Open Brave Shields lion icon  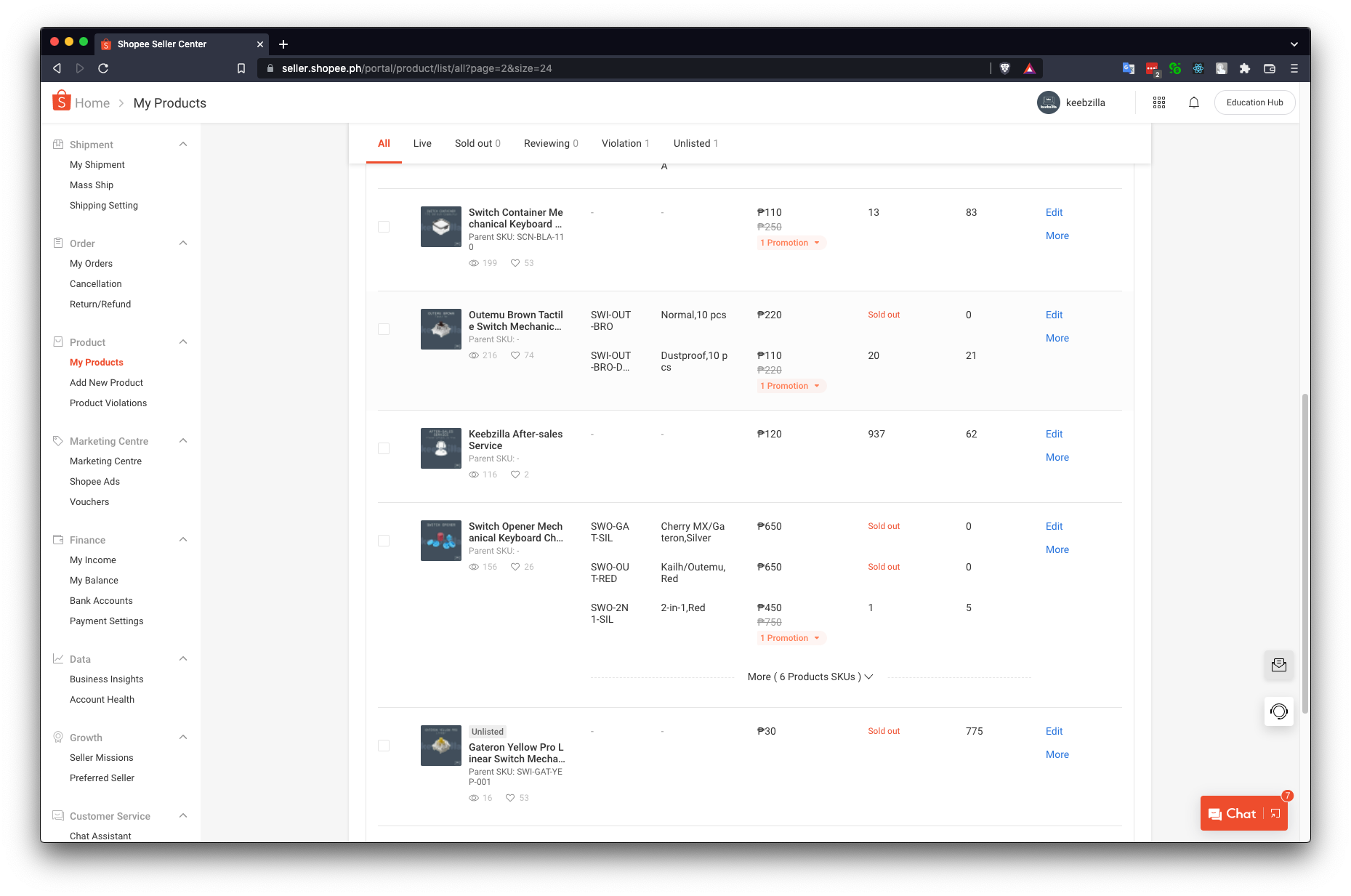point(1005,68)
